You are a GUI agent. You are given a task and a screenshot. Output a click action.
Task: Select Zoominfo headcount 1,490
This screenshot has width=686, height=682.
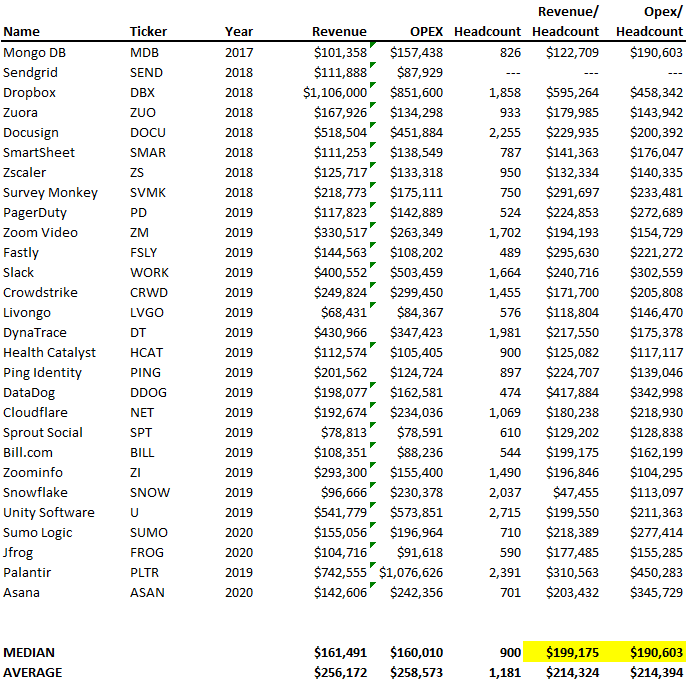coord(504,473)
